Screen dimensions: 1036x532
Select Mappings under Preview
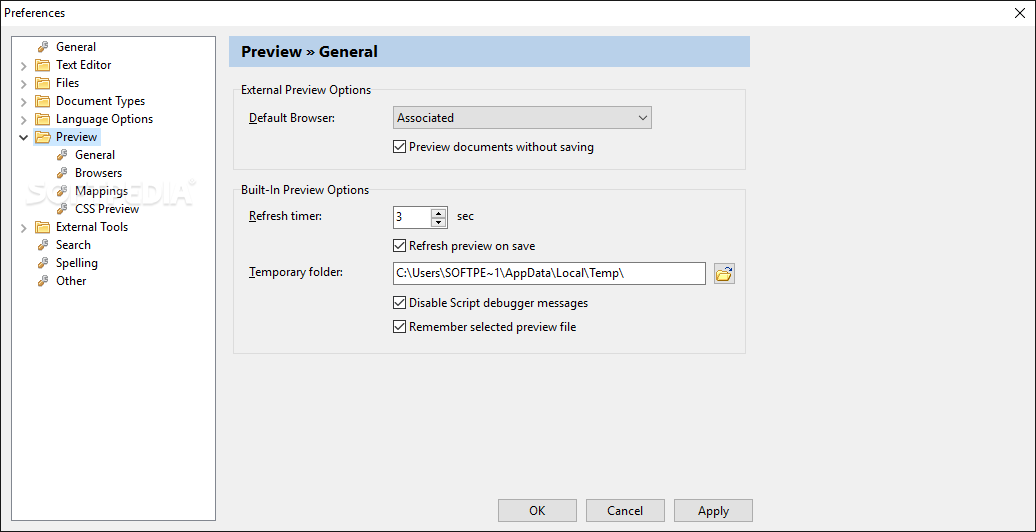pyautogui.click(x=102, y=191)
